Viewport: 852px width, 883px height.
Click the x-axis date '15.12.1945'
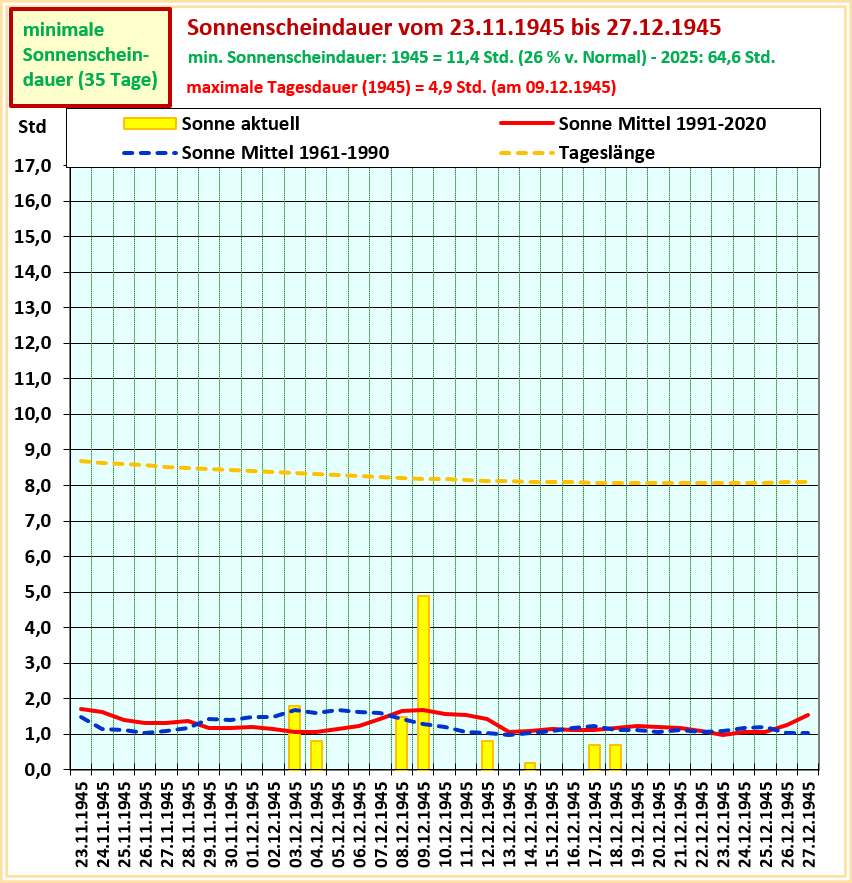point(552,824)
